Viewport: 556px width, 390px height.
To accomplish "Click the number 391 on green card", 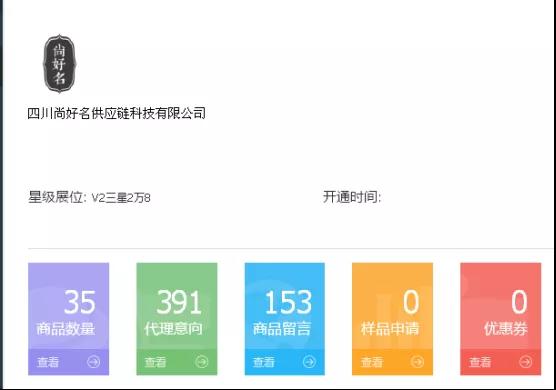I will point(179,302).
